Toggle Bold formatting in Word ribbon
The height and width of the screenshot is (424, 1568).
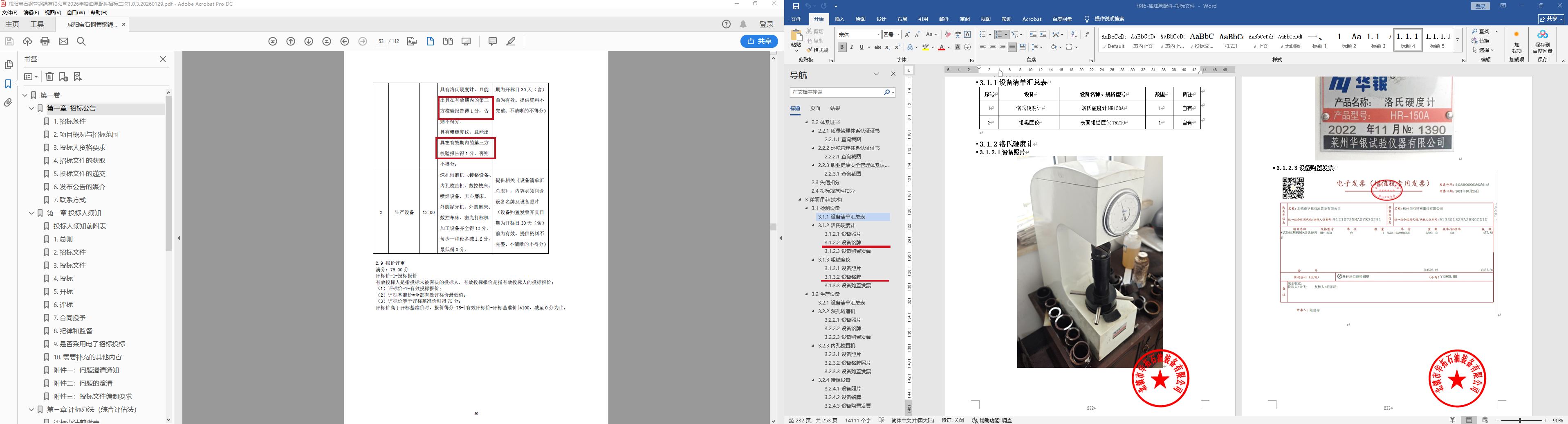point(842,47)
